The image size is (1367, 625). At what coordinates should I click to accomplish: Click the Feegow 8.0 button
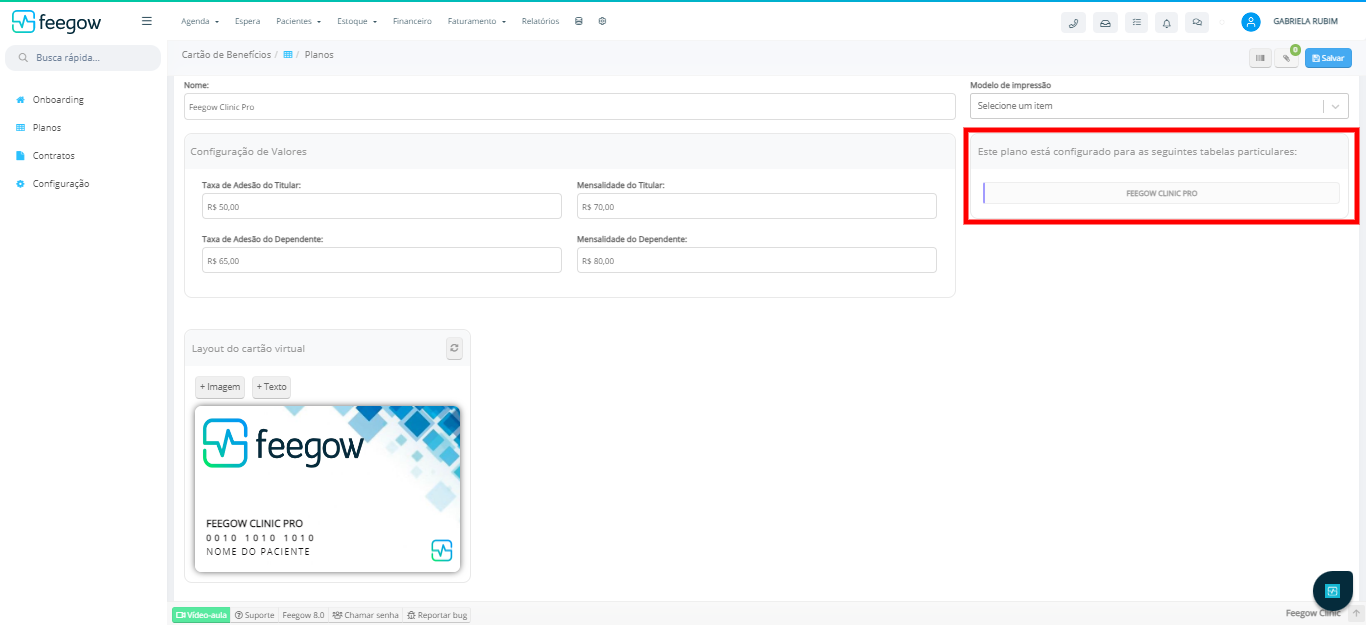[303, 615]
